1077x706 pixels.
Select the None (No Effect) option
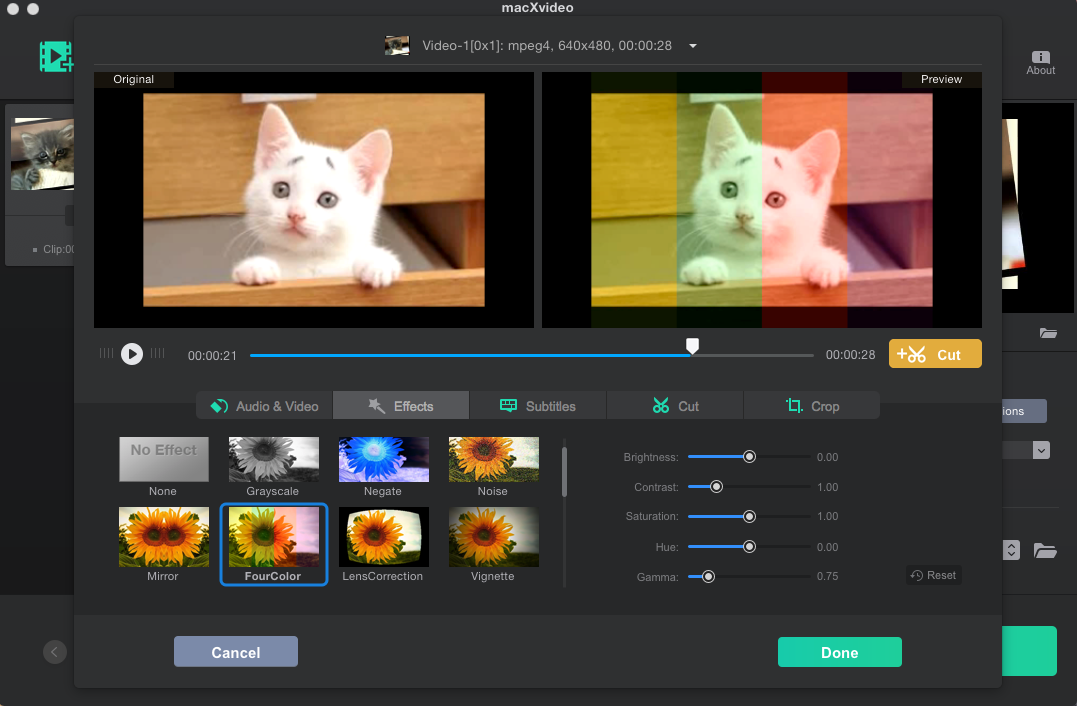tap(163, 460)
